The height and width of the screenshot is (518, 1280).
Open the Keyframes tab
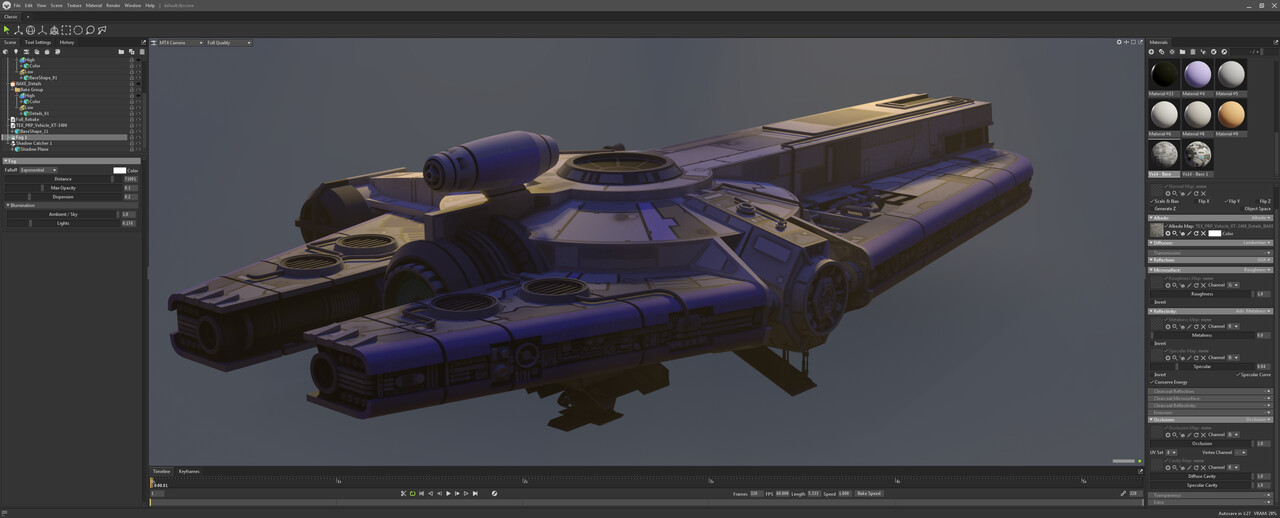coord(189,471)
